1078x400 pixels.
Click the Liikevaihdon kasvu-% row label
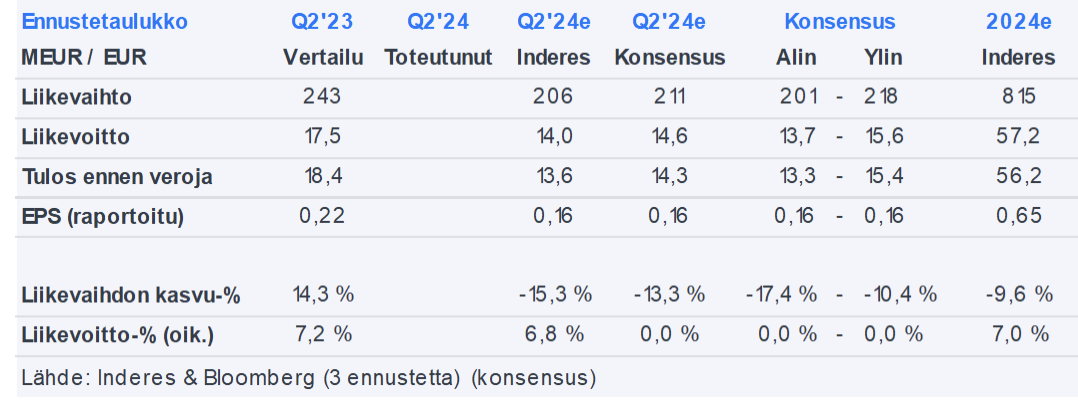point(131,295)
